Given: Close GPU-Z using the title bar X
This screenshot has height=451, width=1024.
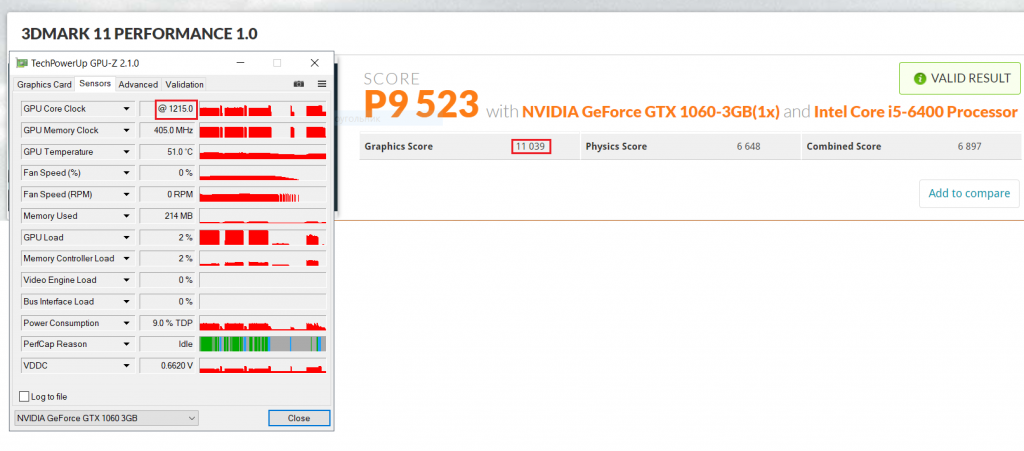Looking at the screenshot, I should 314,63.
